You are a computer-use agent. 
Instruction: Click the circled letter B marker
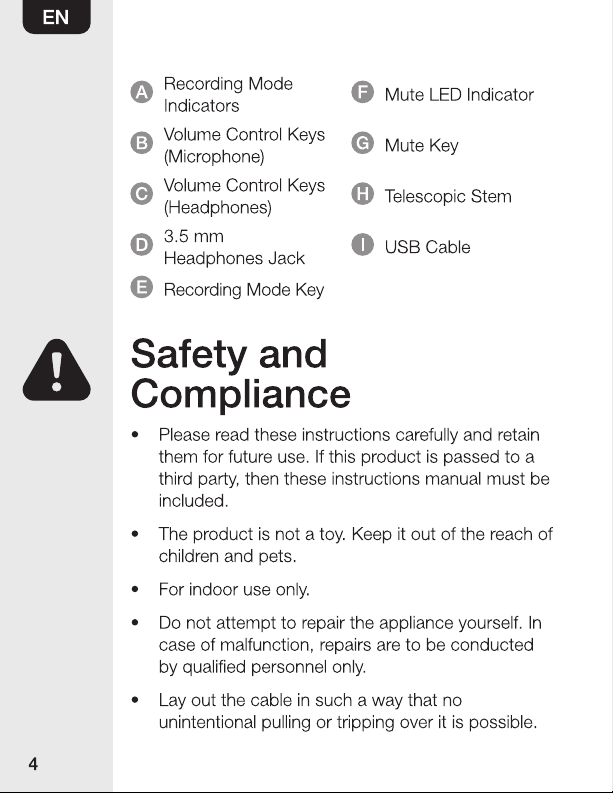coord(142,143)
